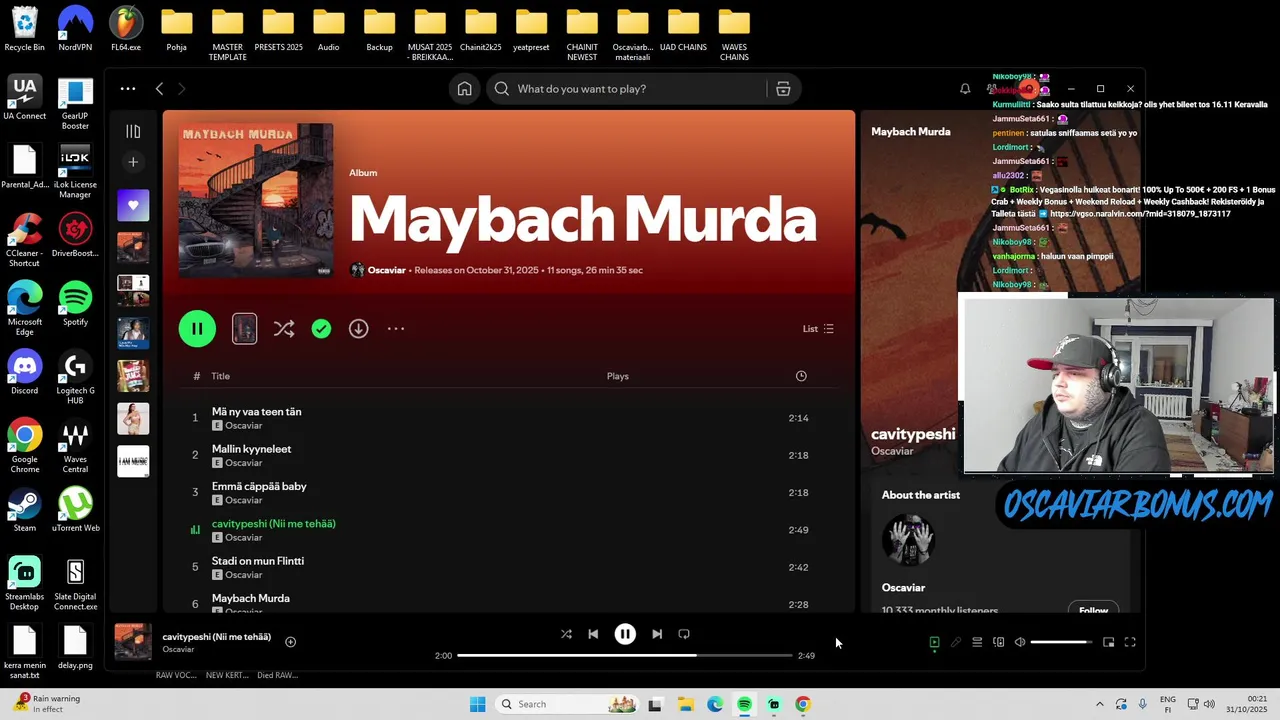Toggle the Now Playing view button
Viewport: 1280px width, 720px height.
(934, 642)
